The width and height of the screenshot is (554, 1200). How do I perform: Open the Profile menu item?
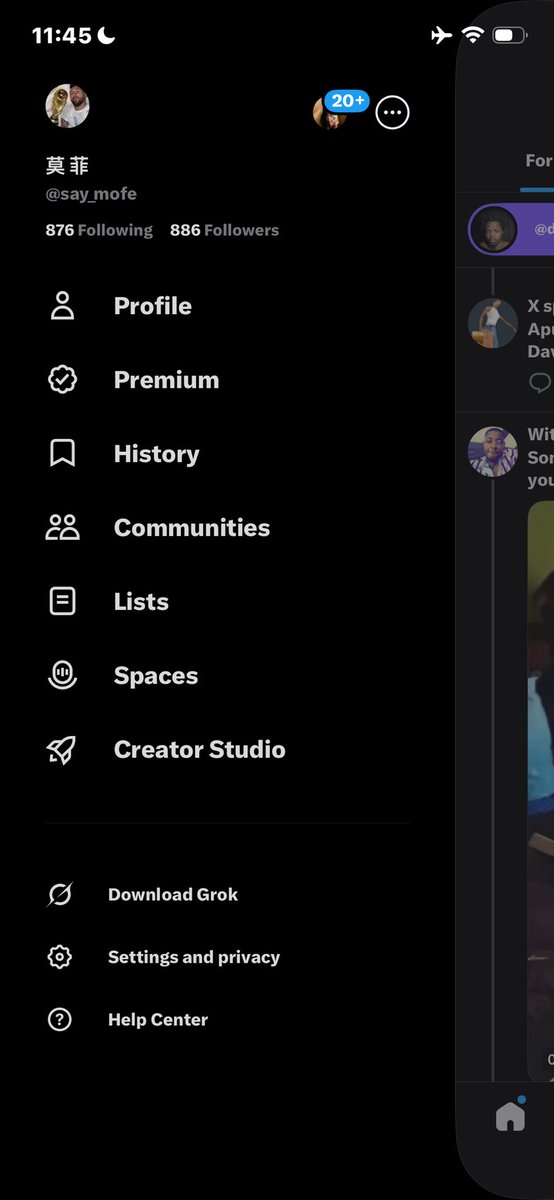click(x=226, y=306)
